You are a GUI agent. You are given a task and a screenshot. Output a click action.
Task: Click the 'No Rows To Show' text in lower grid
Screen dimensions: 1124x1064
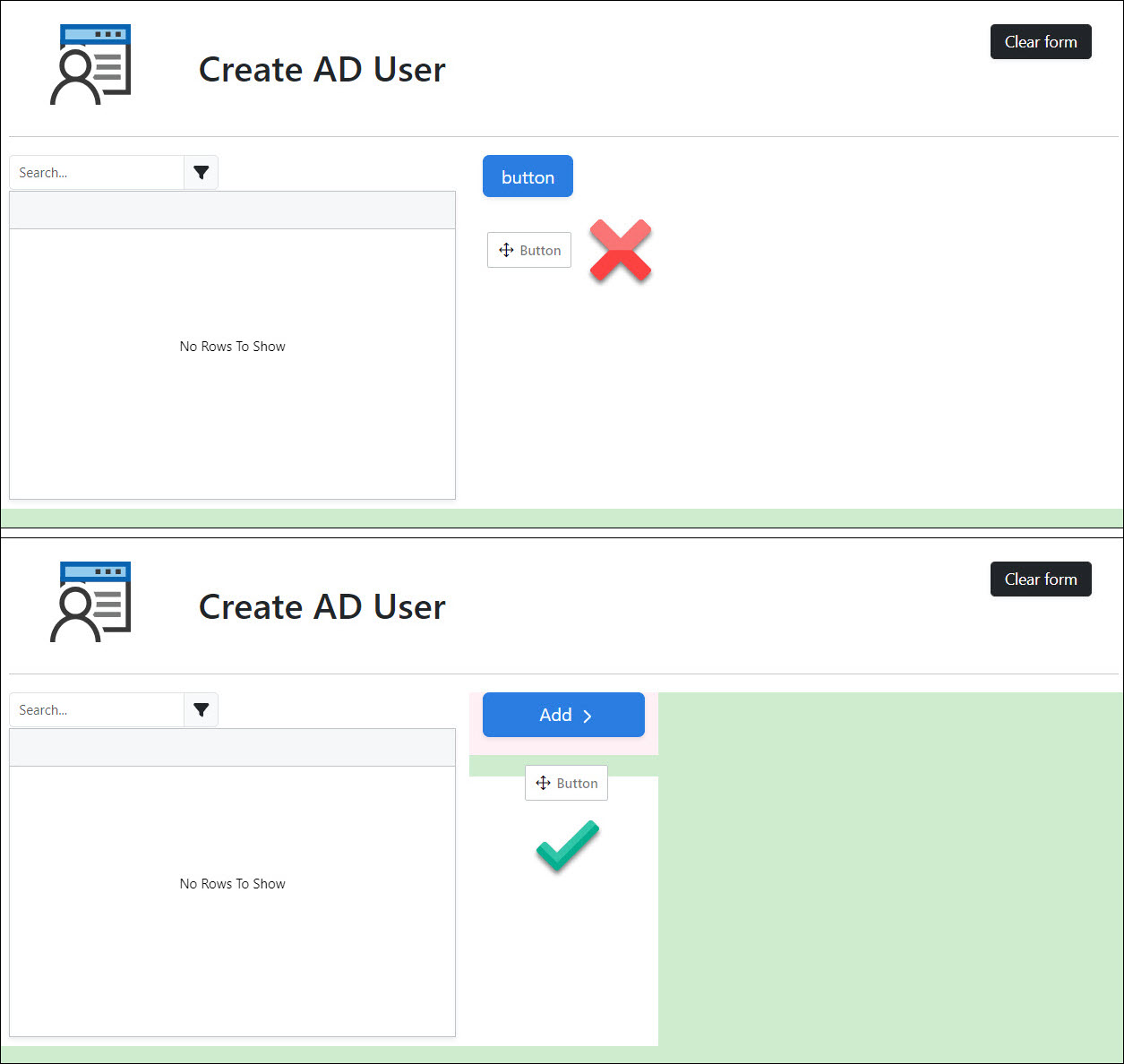tap(232, 884)
